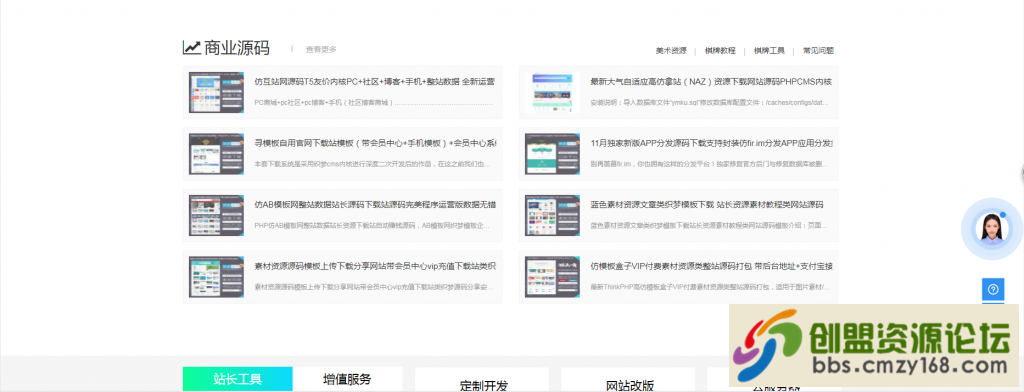The image size is (1024, 392).
Task: Open thumbnail of 蓝色素材资源文章类织梦模板 item
Action: (x=552, y=215)
